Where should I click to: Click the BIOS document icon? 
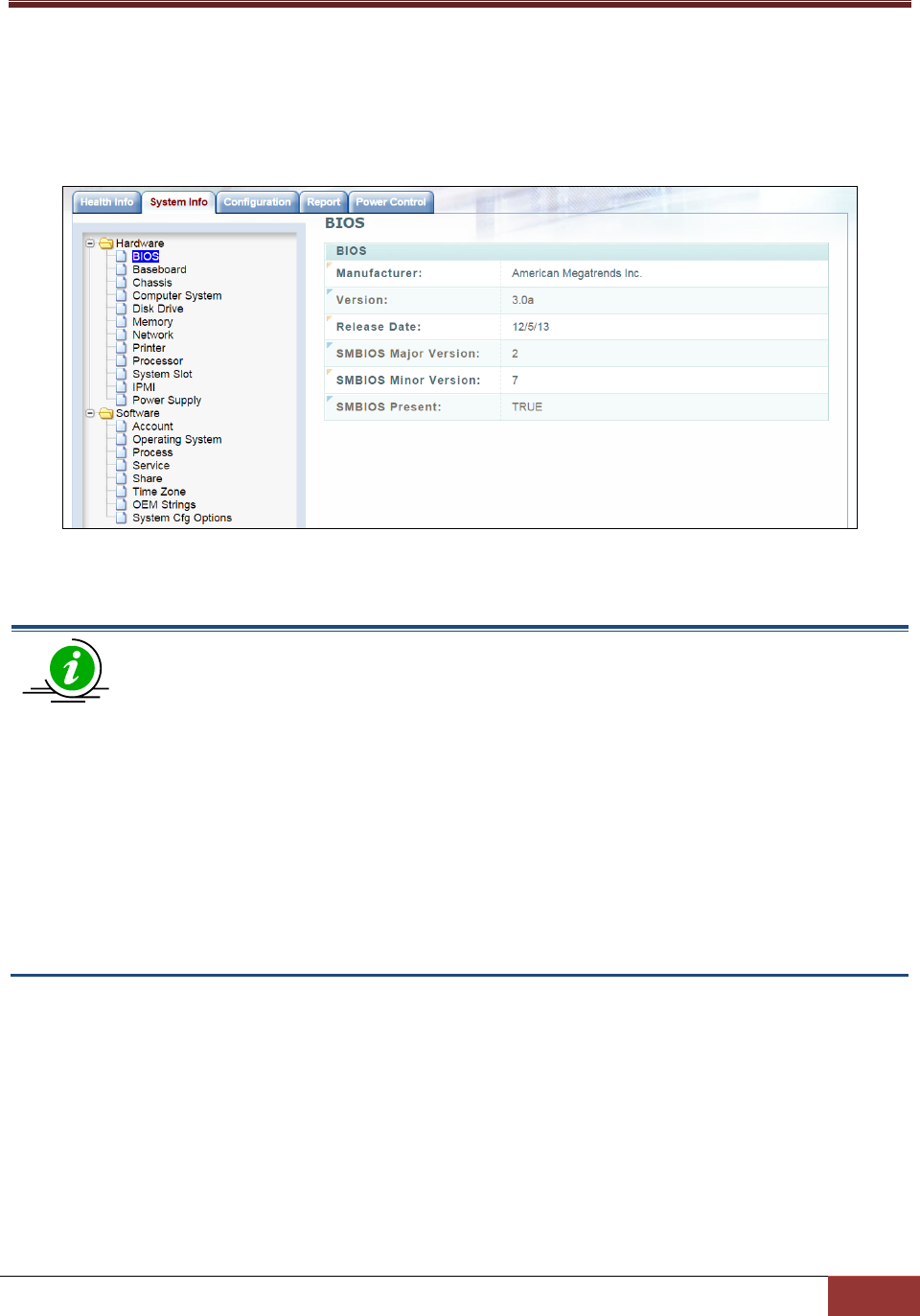tap(122, 256)
